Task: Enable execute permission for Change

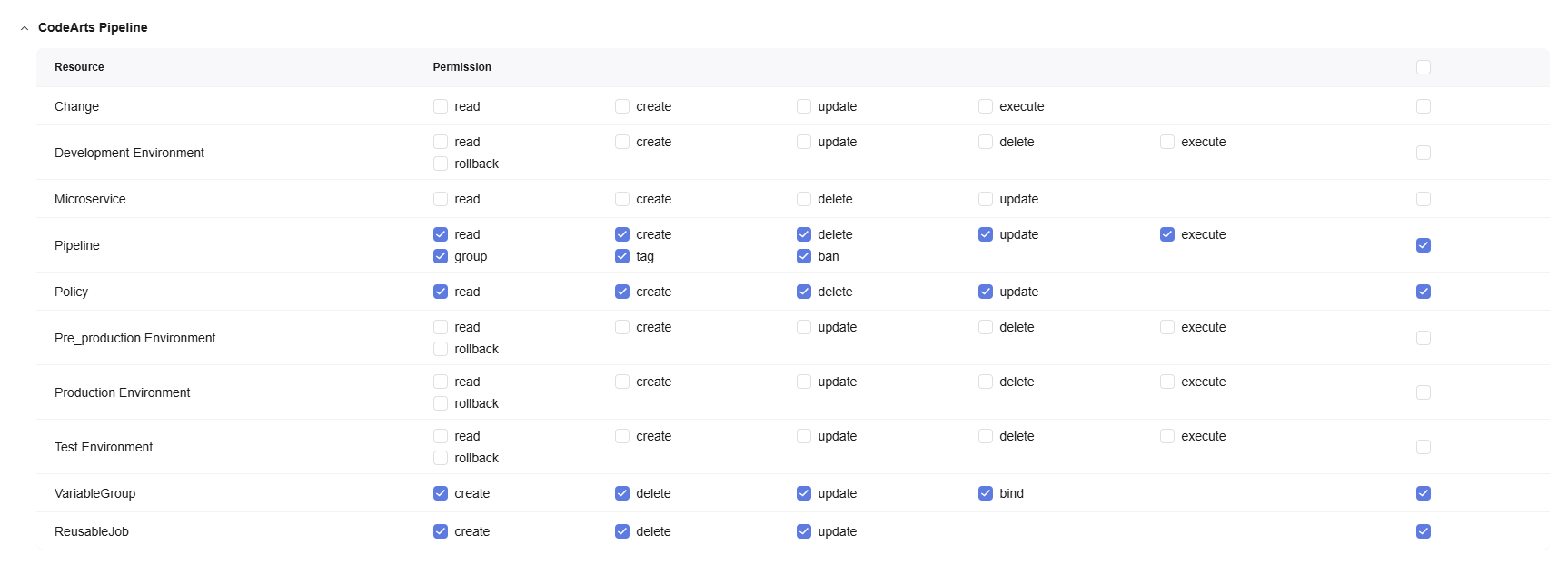Action: [x=986, y=106]
